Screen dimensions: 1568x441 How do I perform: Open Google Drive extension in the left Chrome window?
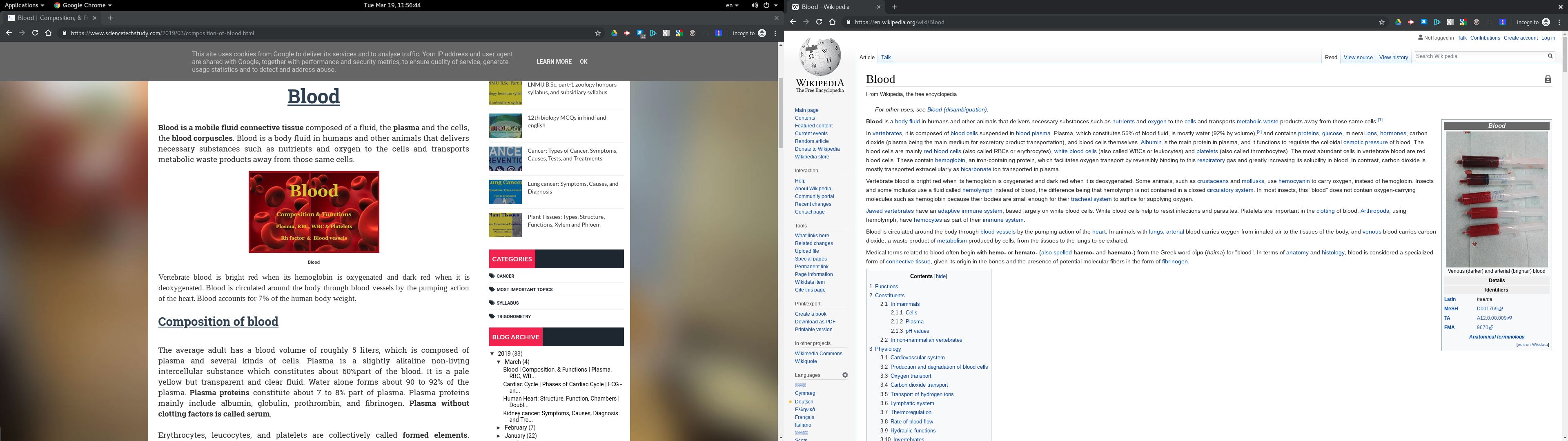[614, 33]
